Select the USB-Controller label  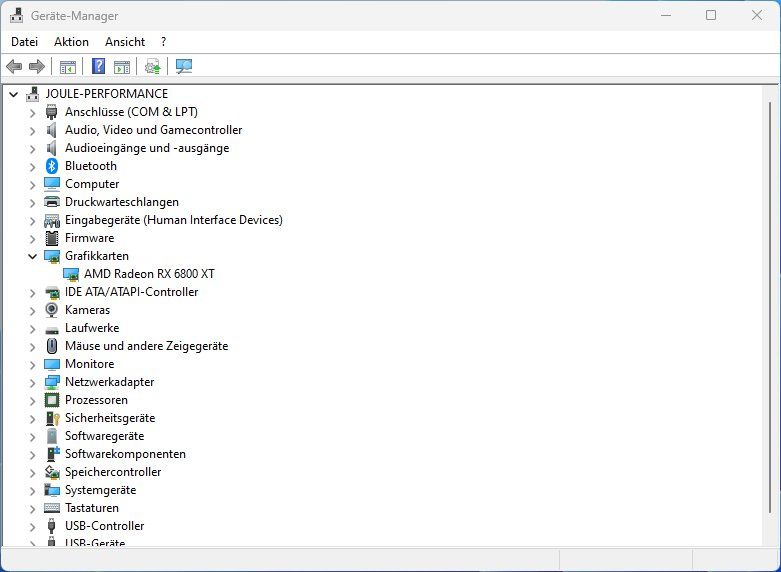point(105,526)
